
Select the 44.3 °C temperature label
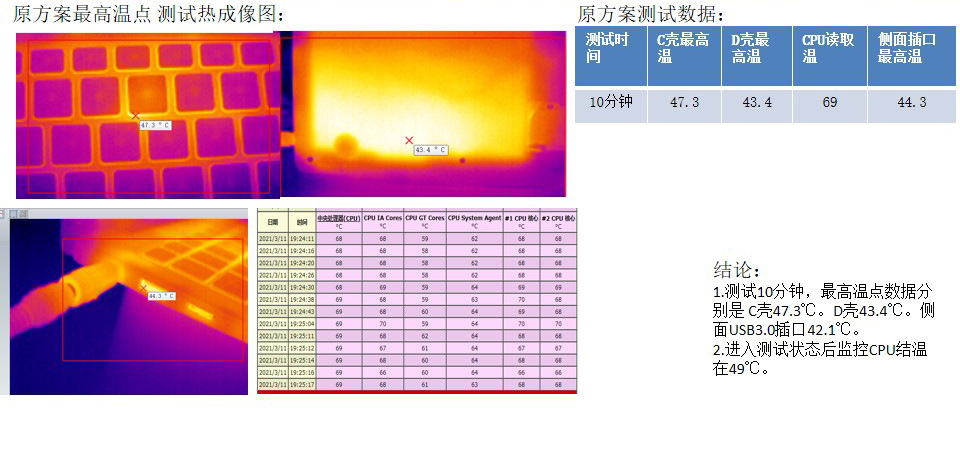click(161, 296)
